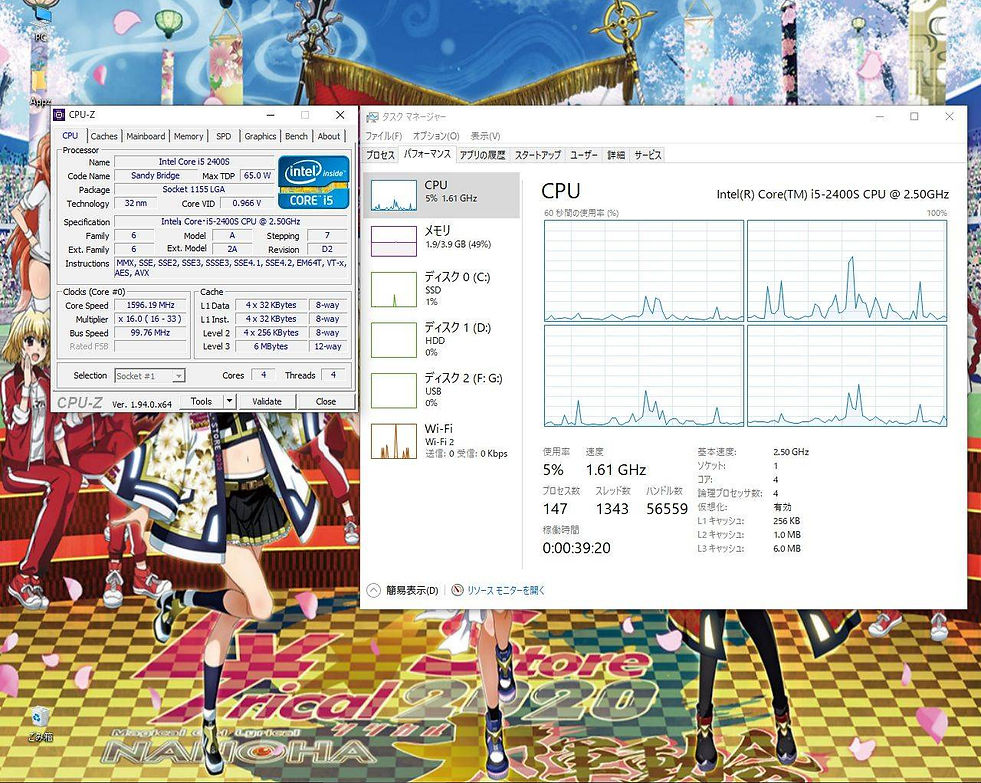Minimize the Task Manager window
981x783 pixels.
(880, 116)
